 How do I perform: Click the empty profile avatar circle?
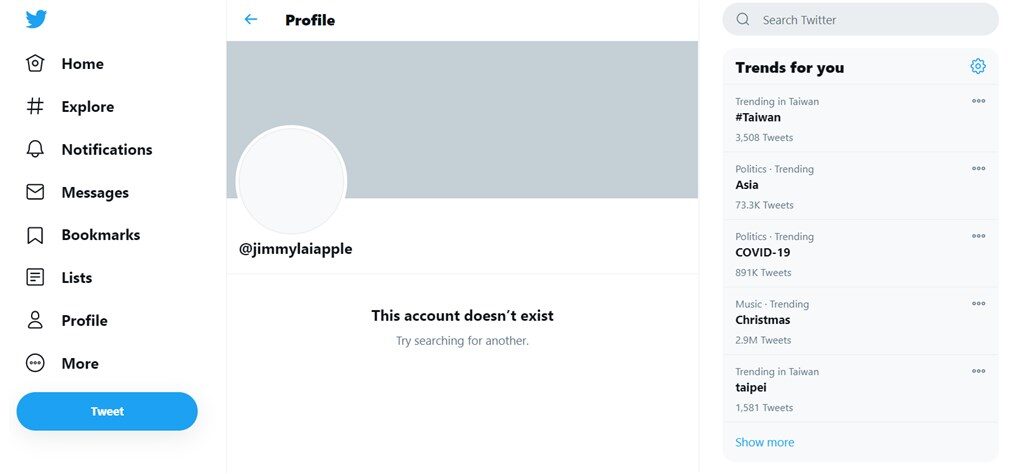point(291,181)
